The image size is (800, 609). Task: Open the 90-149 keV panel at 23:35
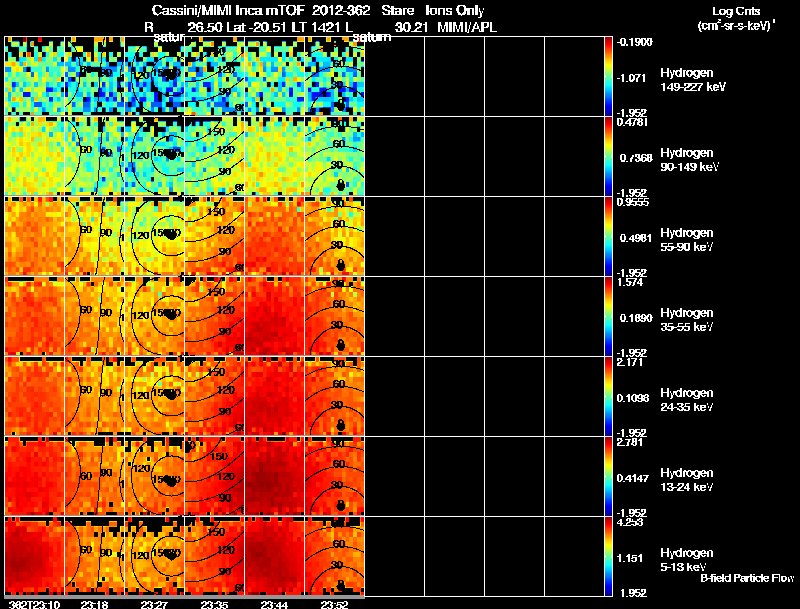214,156
